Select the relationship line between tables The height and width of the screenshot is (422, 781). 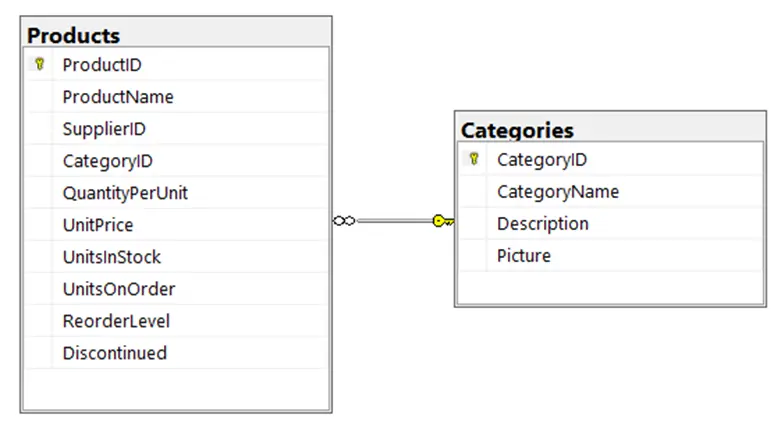coord(394,221)
